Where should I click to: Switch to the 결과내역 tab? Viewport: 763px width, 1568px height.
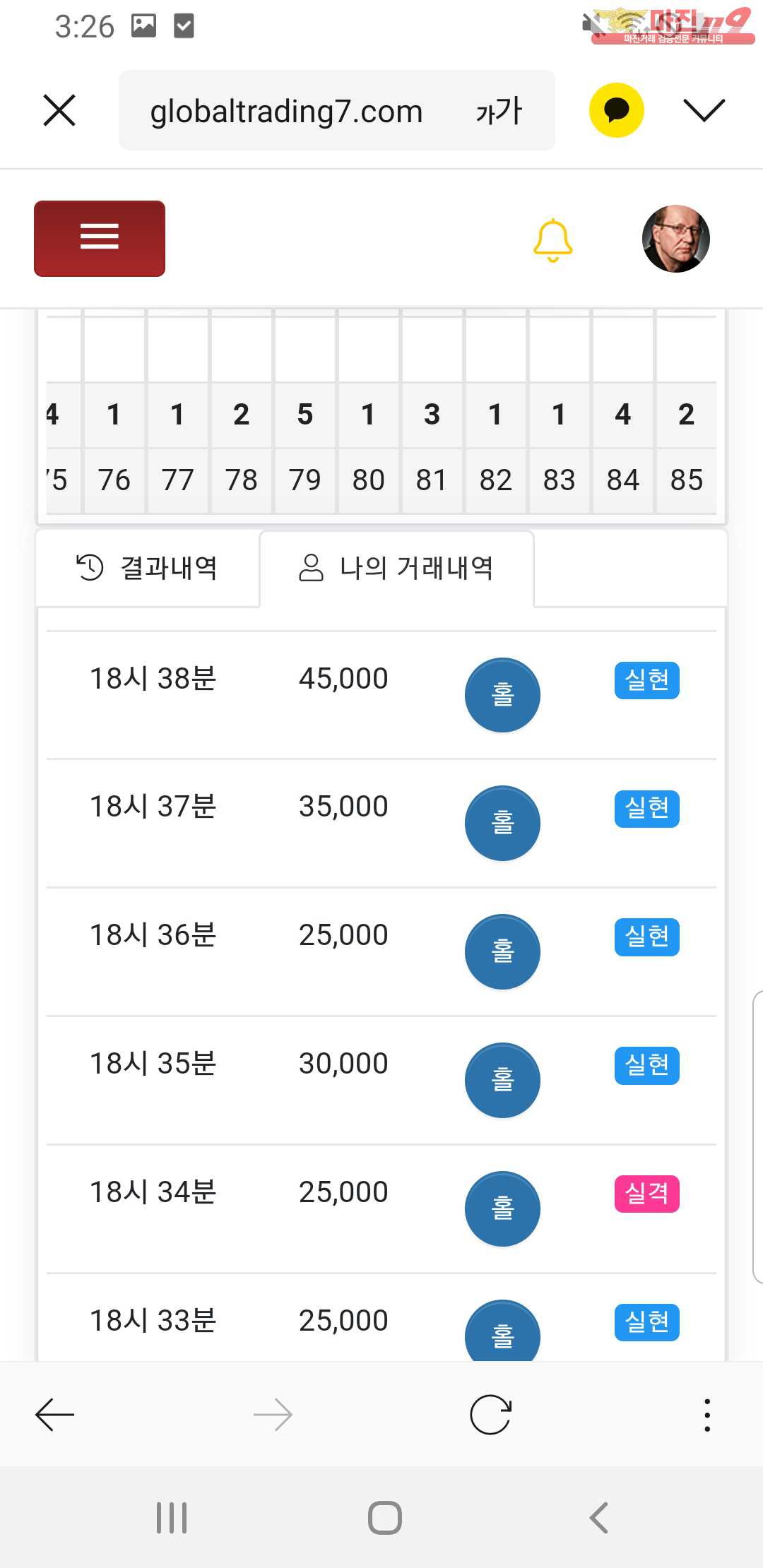[148, 568]
